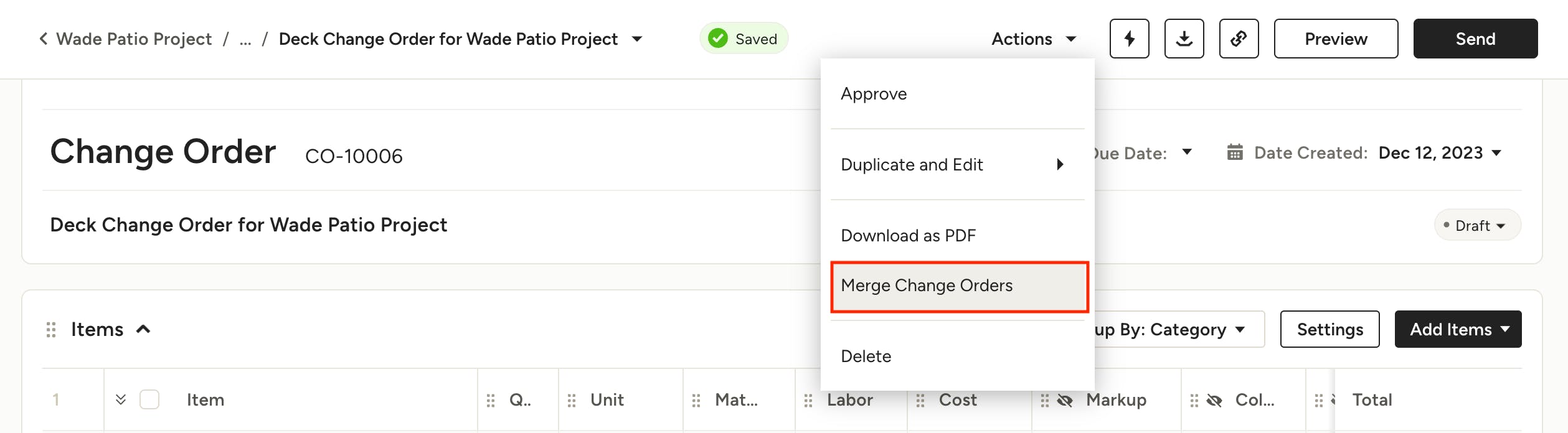
Task: Choose Approve in the Actions menu
Action: pos(874,94)
